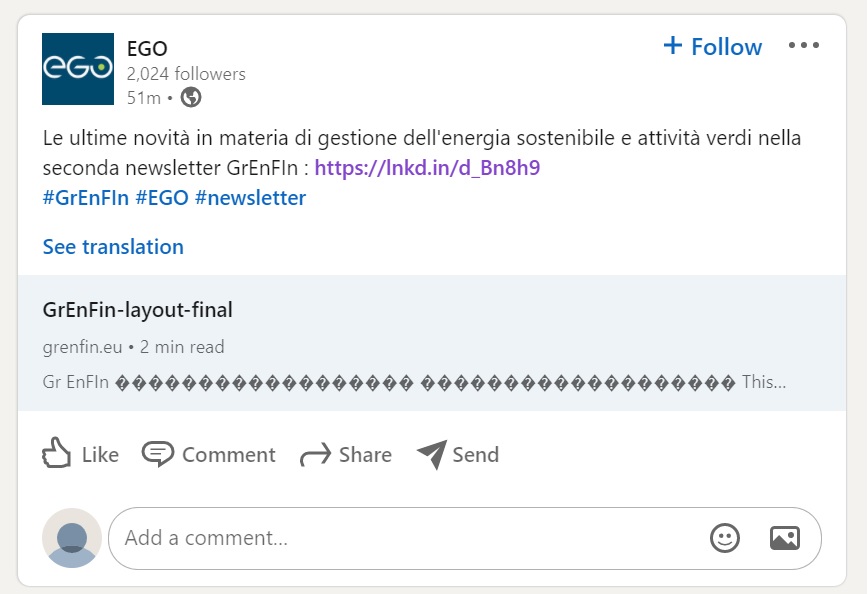Click the user avatar beside comment box

[72, 538]
